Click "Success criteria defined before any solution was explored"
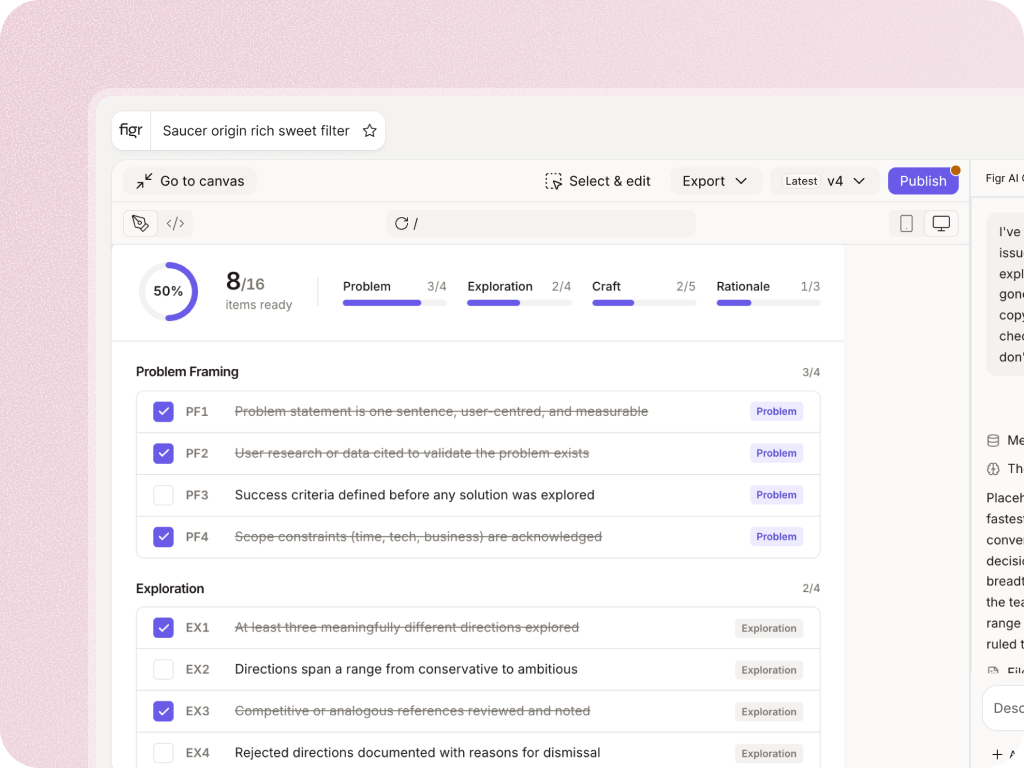 point(415,495)
